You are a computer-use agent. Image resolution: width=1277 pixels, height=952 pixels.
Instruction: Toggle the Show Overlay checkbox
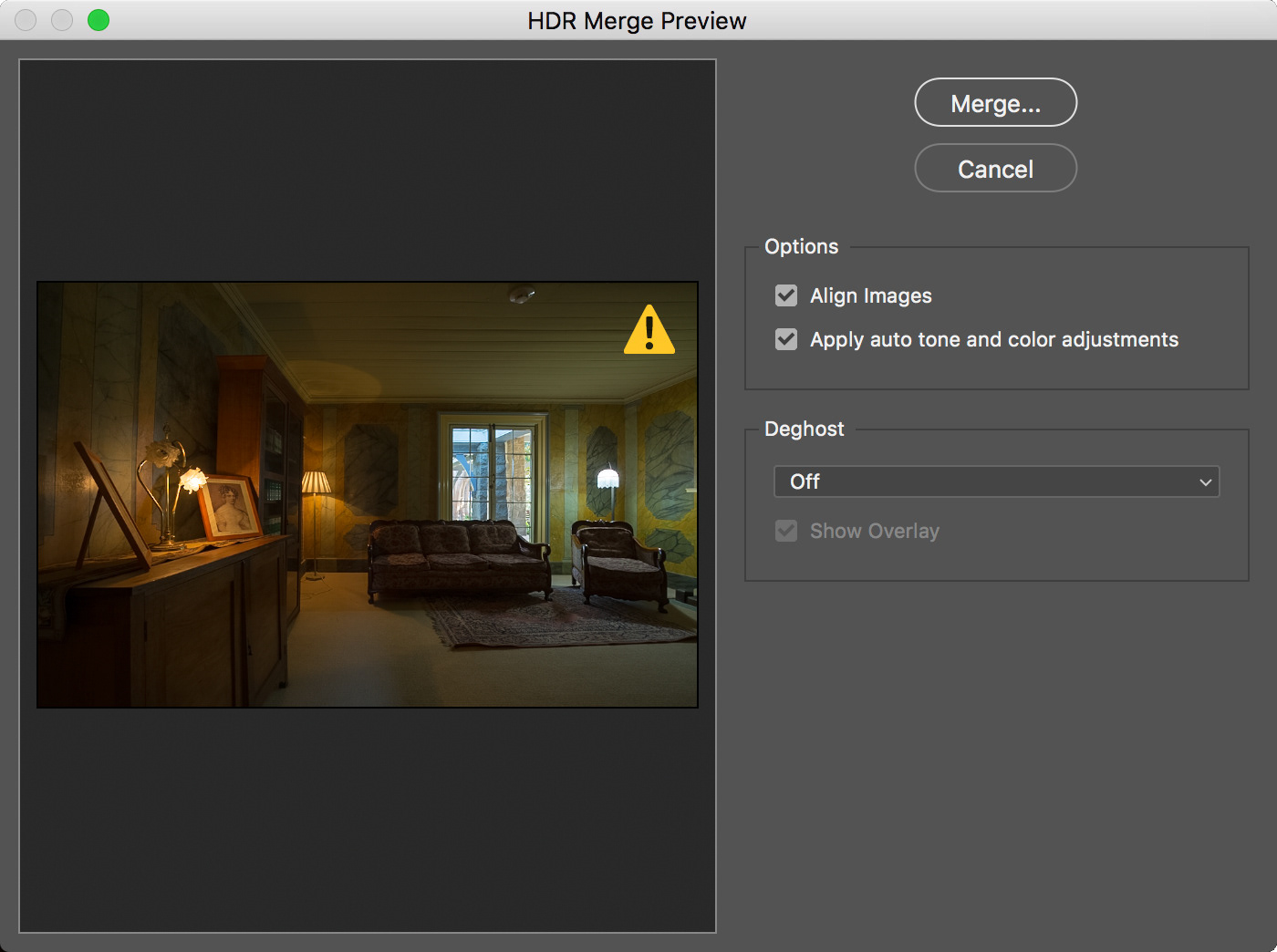point(786,531)
